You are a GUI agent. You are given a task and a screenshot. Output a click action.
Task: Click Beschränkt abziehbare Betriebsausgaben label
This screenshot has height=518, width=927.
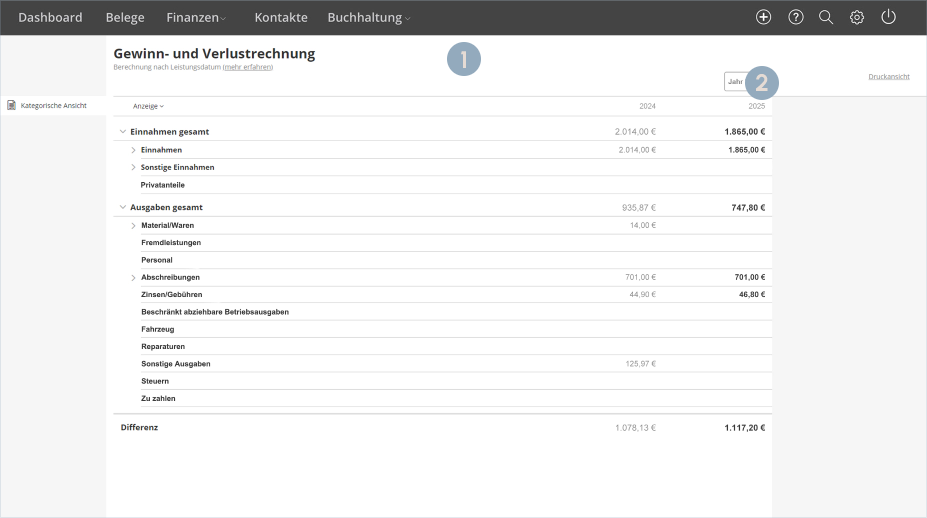pos(215,312)
